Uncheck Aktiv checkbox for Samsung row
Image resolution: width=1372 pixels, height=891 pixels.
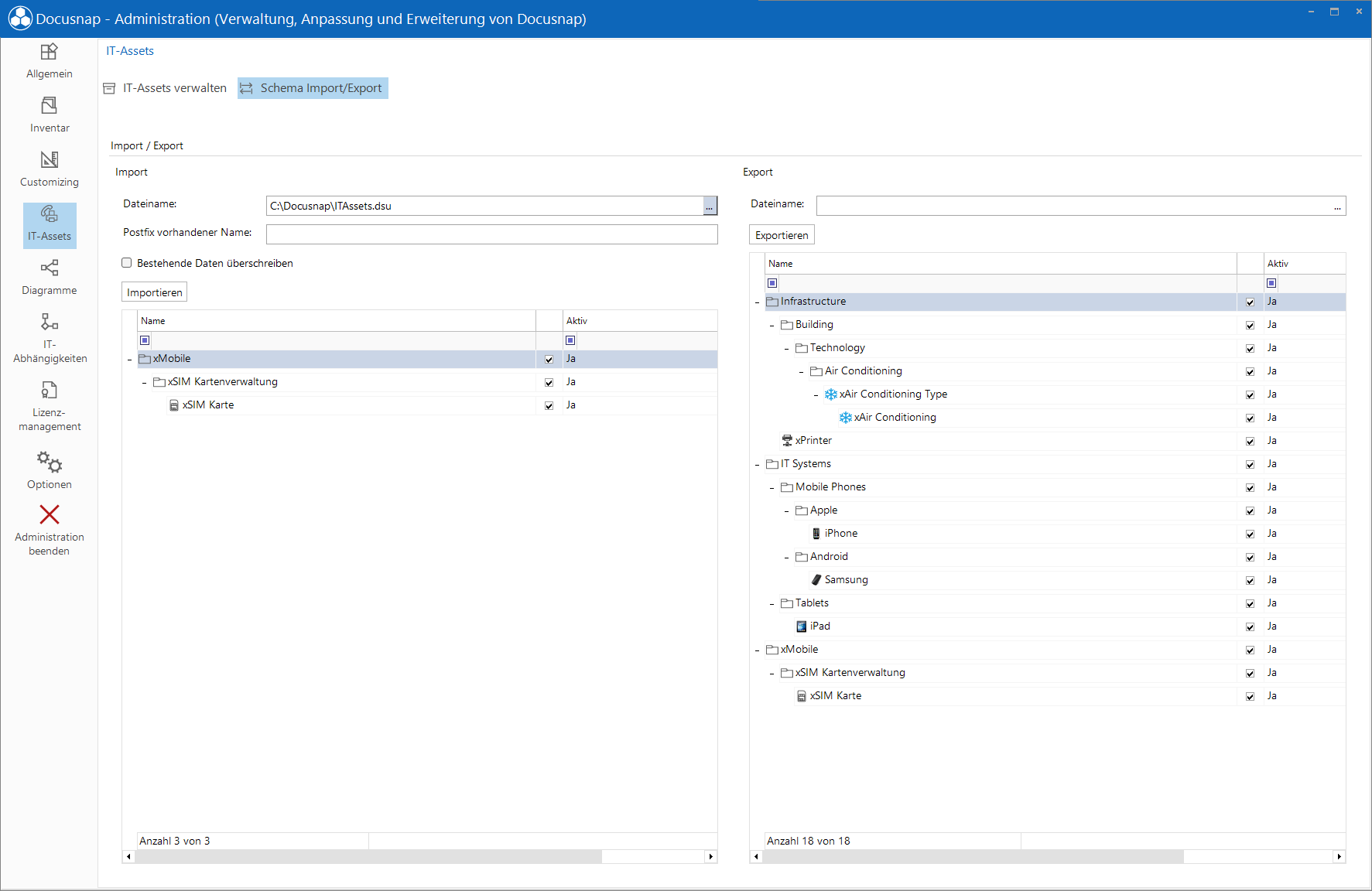(1251, 581)
